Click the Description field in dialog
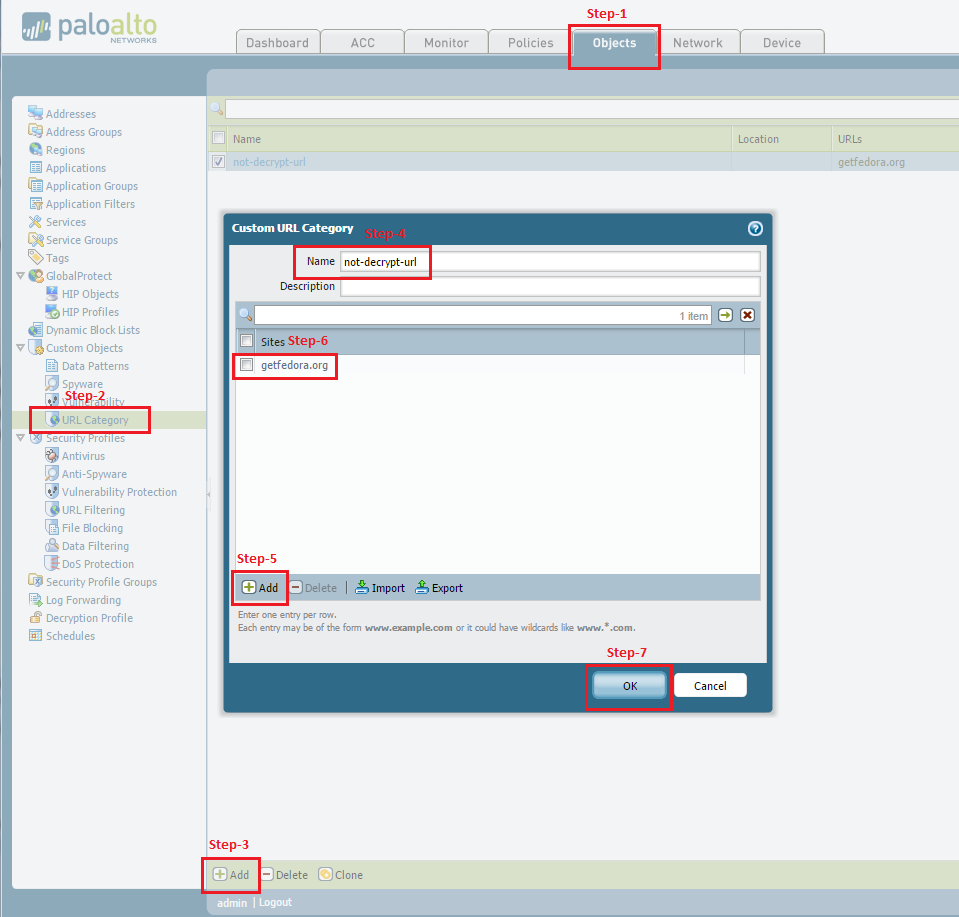 (x=550, y=286)
